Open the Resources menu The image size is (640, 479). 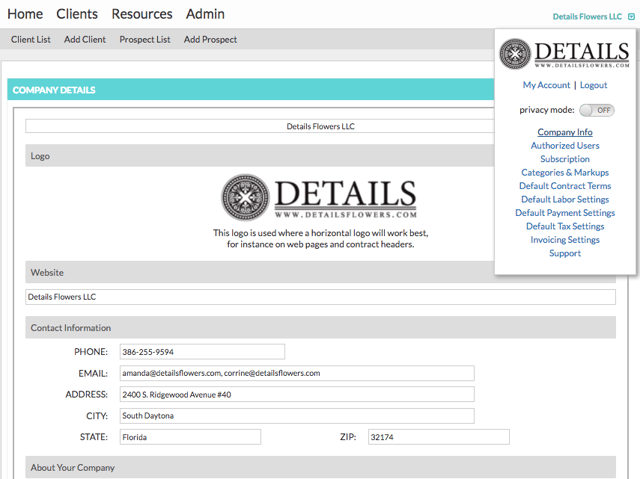click(x=142, y=14)
